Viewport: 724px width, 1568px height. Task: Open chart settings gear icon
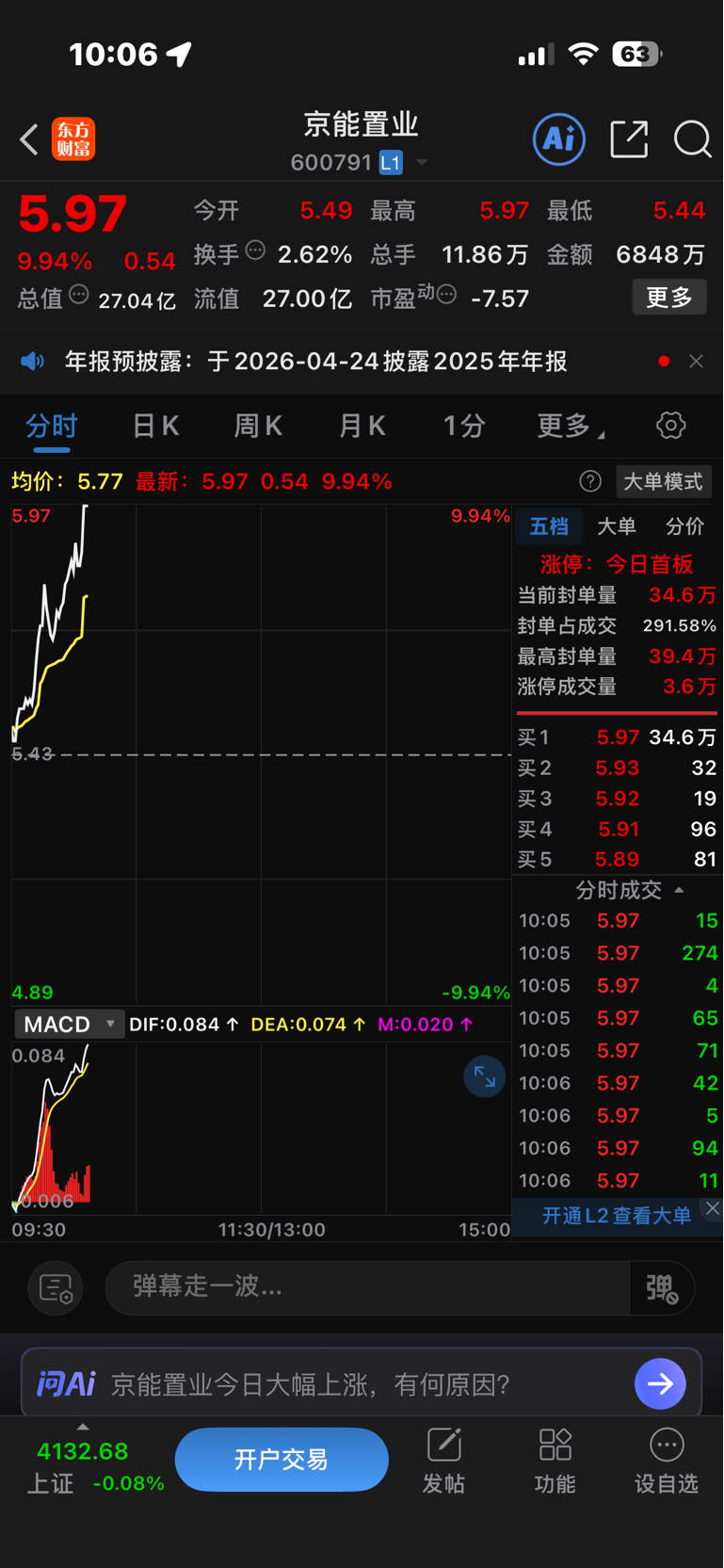coord(670,426)
